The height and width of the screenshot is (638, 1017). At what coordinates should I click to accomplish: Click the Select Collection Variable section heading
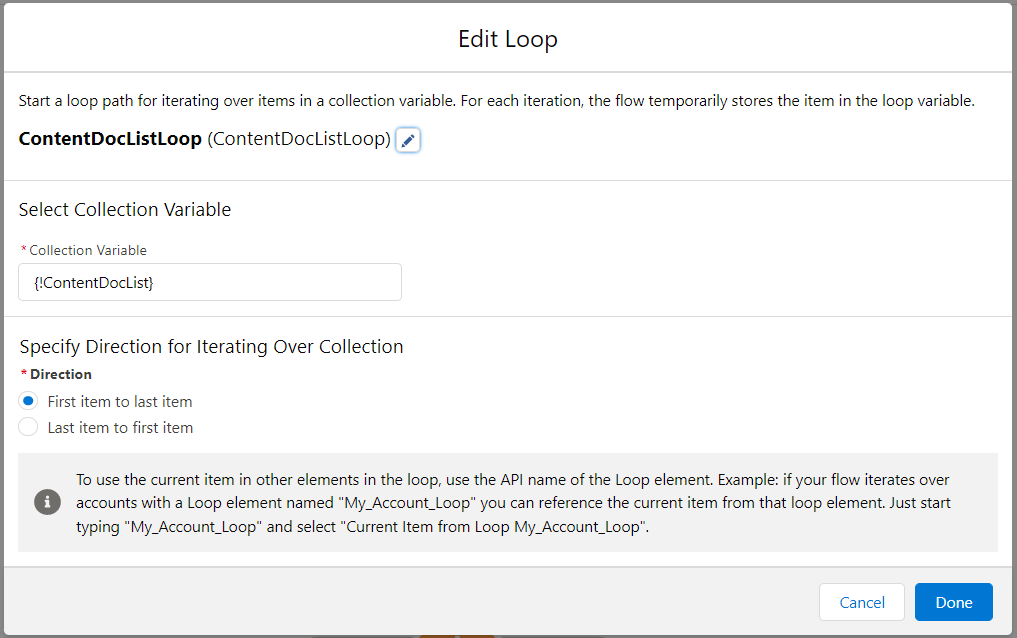pos(125,209)
